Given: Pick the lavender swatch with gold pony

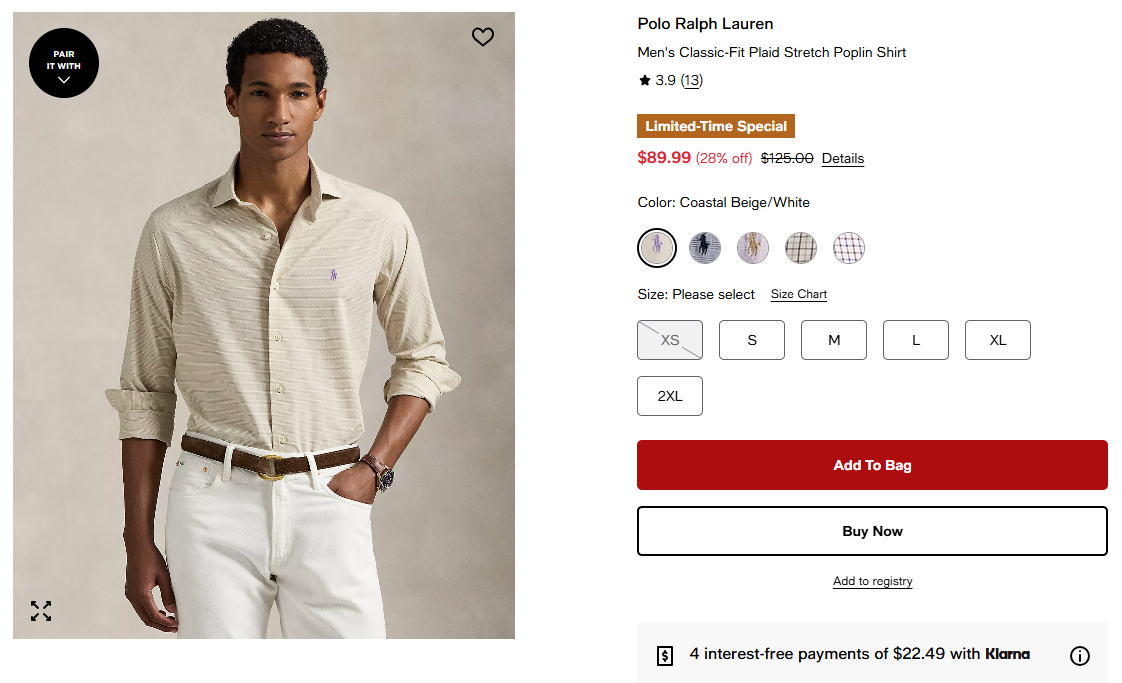Looking at the screenshot, I should point(753,247).
